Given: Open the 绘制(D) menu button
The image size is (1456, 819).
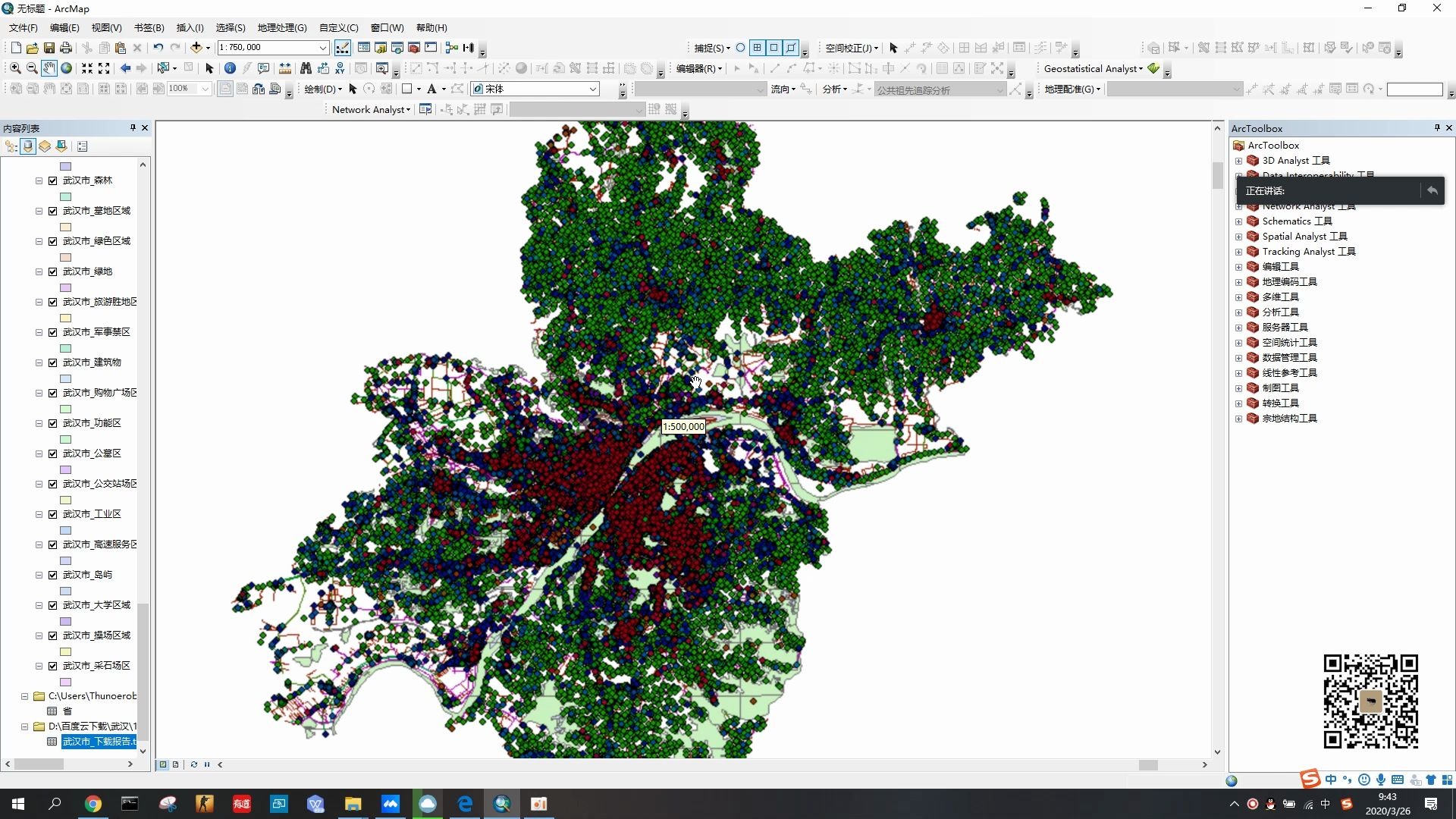Looking at the screenshot, I should (x=322, y=89).
